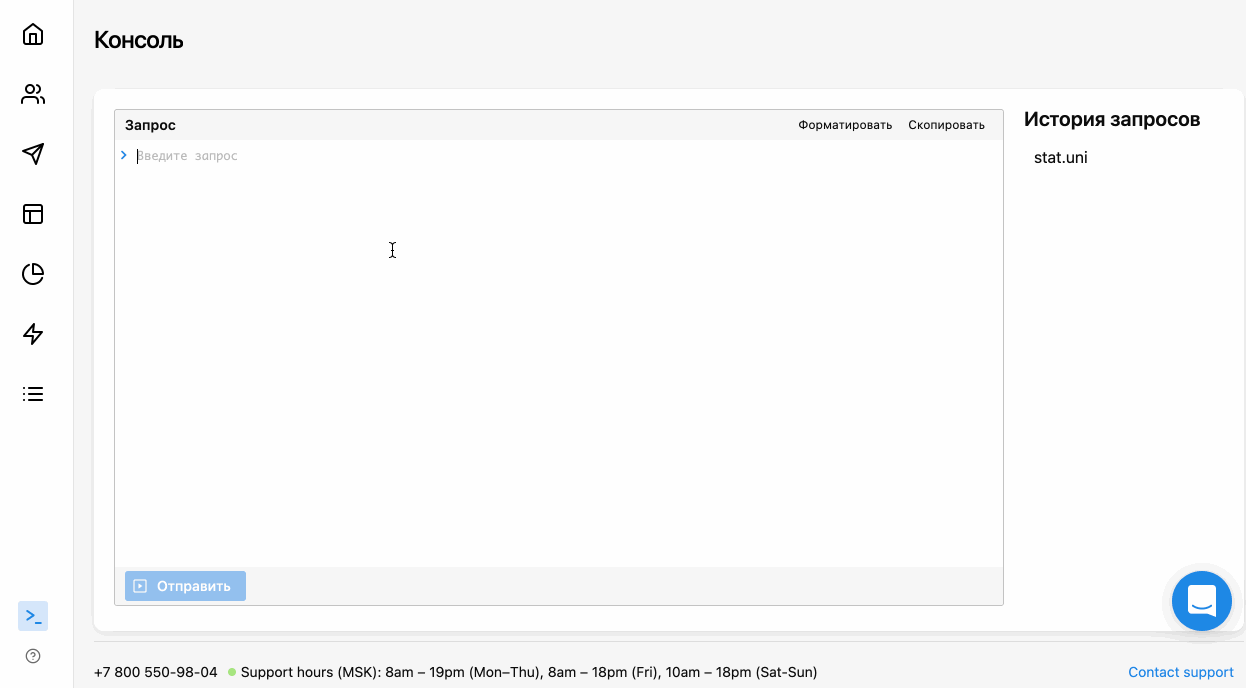Follow the Contact support link
This screenshot has height=688, width=1246.
coord(1180,672)
